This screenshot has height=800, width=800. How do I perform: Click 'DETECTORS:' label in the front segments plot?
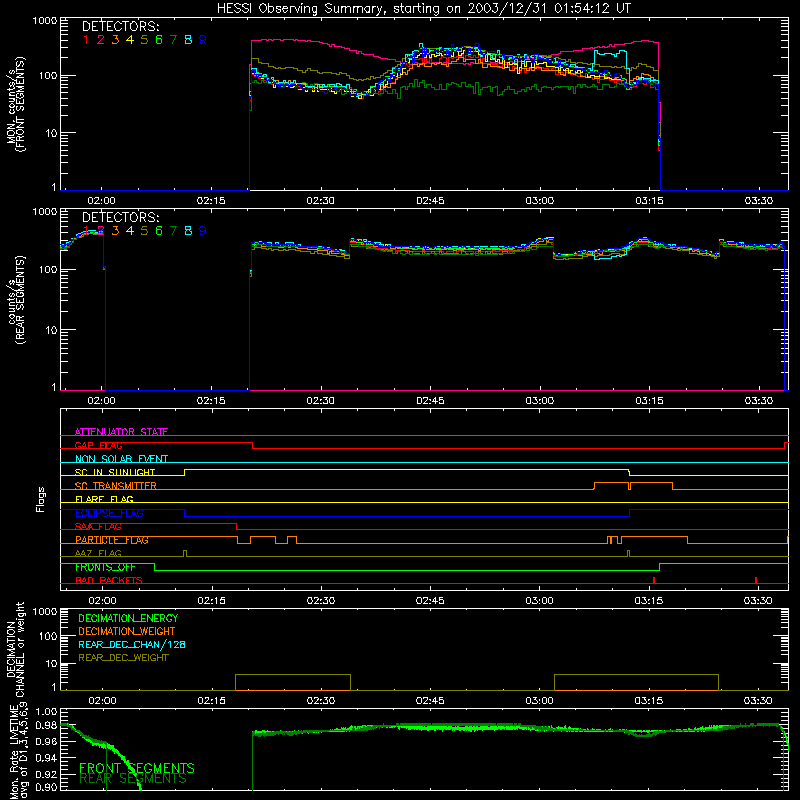pyautogui.click(x=120, y=27)
